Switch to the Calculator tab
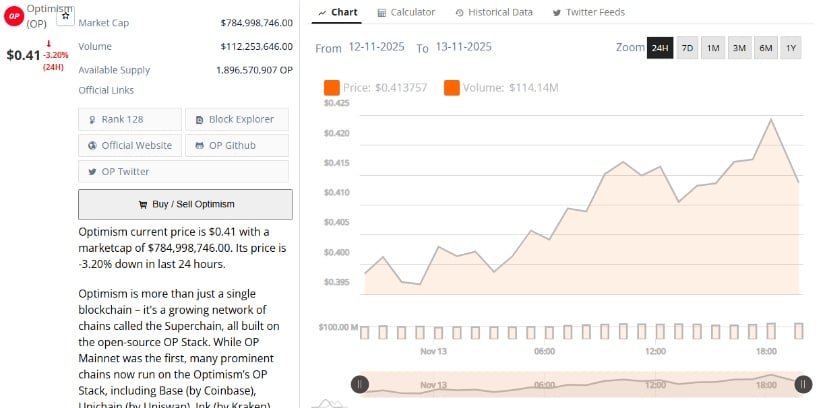 [406, 12]
